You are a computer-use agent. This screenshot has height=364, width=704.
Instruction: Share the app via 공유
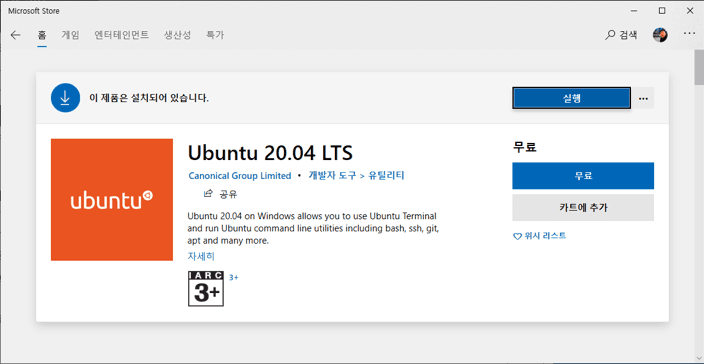click(x=220, y=194)
